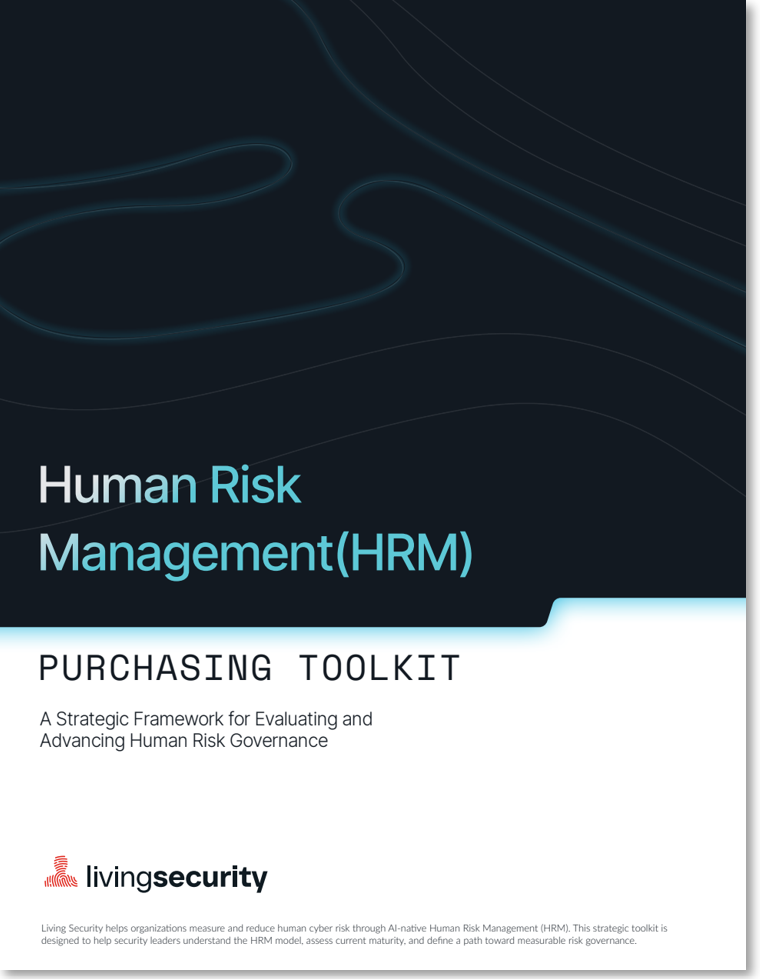Click the second line of the footer description
Screen dimensions: 760x979
click(338, 941)
